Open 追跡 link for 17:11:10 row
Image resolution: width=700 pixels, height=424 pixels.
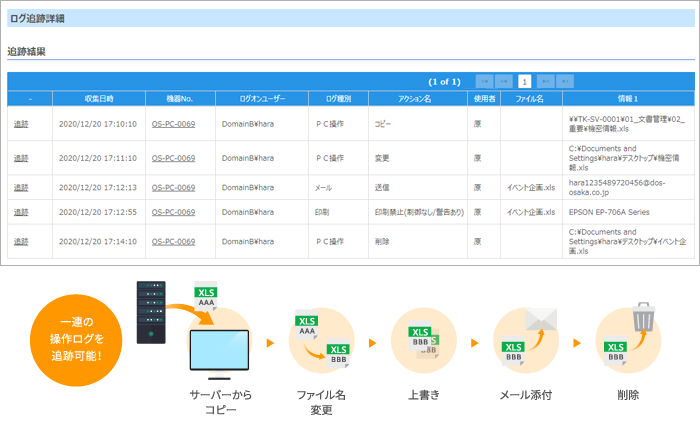coord(21,158)
